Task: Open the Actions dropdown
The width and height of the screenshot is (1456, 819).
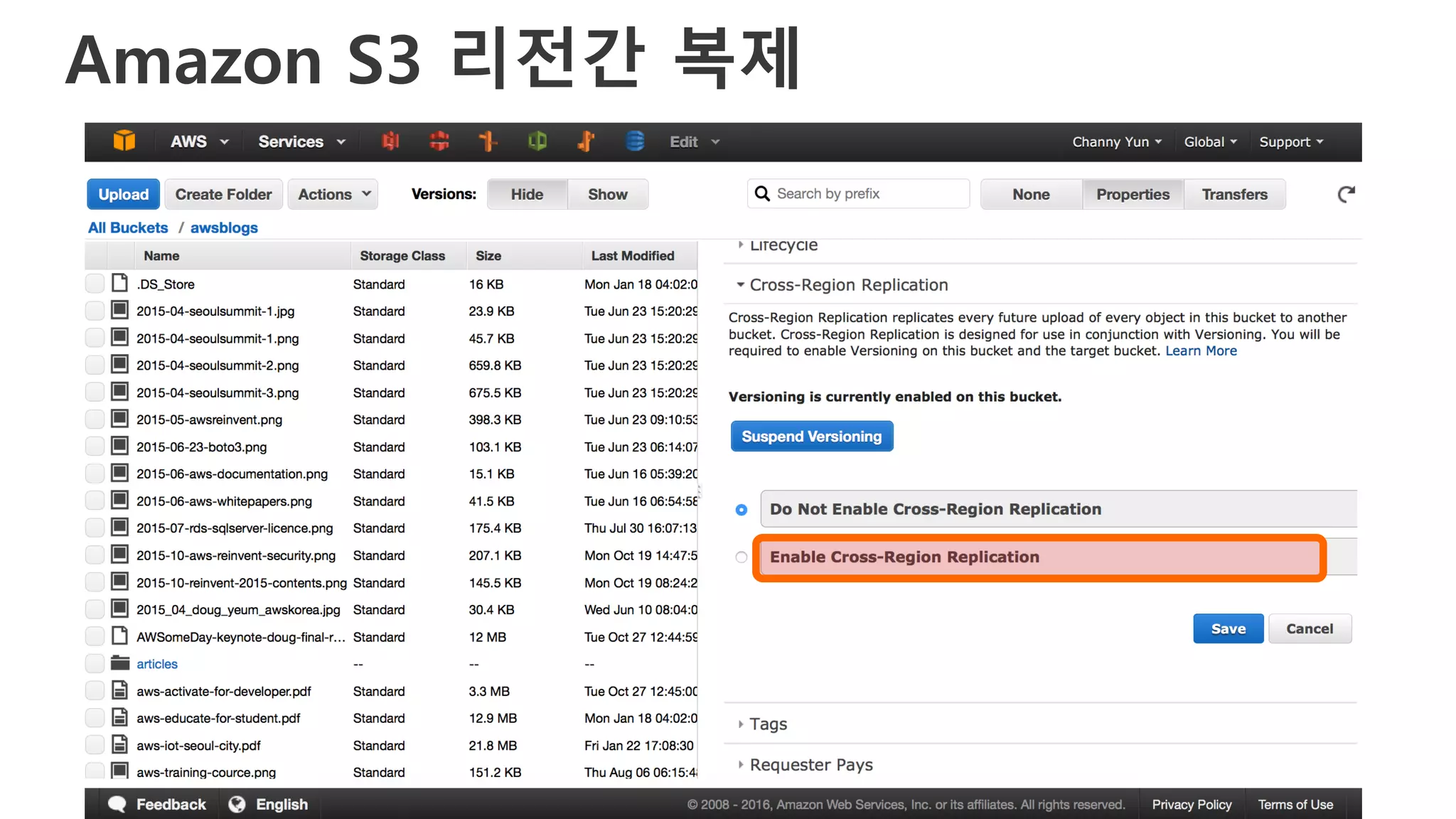Action: coord(333,194)
